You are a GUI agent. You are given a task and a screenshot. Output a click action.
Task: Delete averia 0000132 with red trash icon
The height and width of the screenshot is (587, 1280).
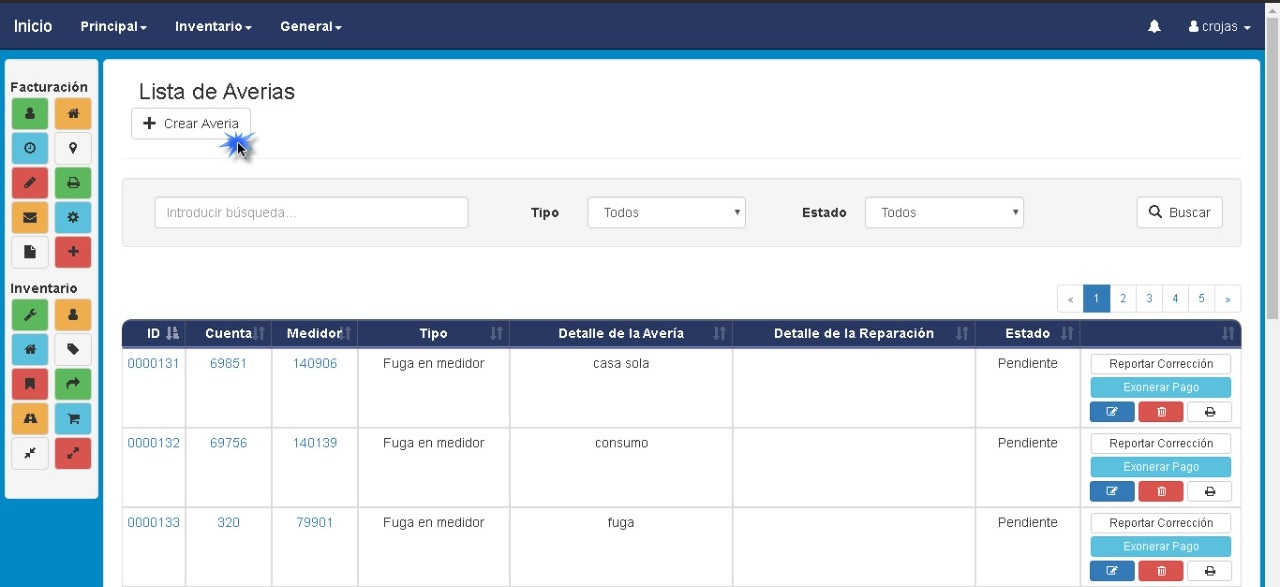click(x=1161, y=491)
